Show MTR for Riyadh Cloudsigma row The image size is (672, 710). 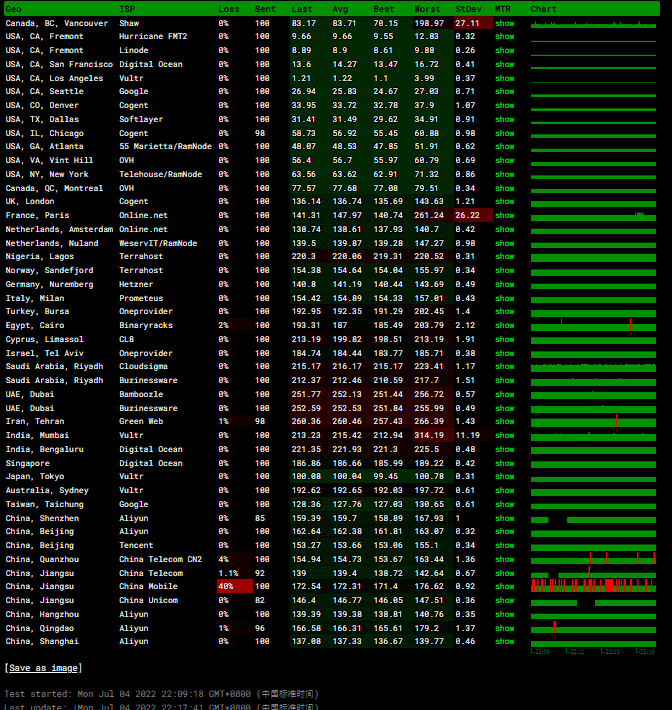tap(504, 366)
